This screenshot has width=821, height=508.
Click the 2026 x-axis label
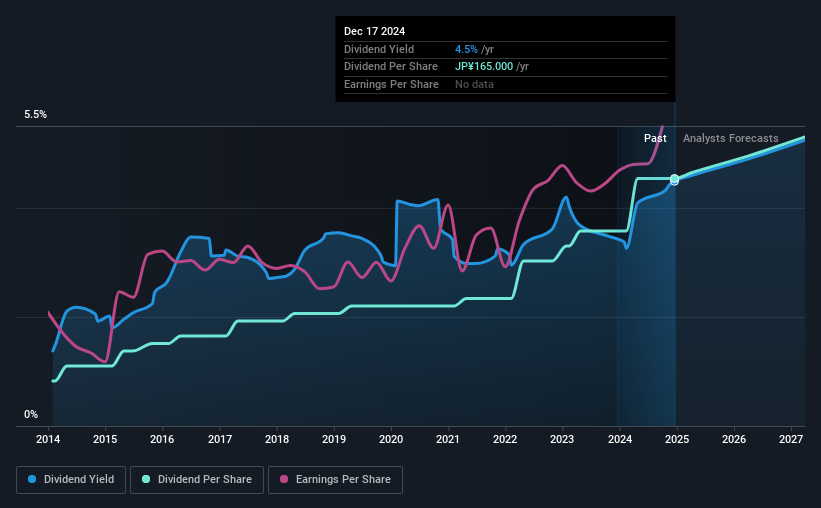coord(734,439)
